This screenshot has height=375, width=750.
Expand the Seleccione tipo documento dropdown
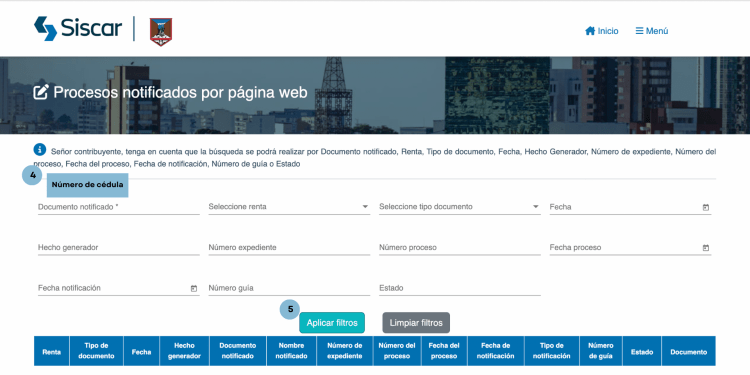460,207
